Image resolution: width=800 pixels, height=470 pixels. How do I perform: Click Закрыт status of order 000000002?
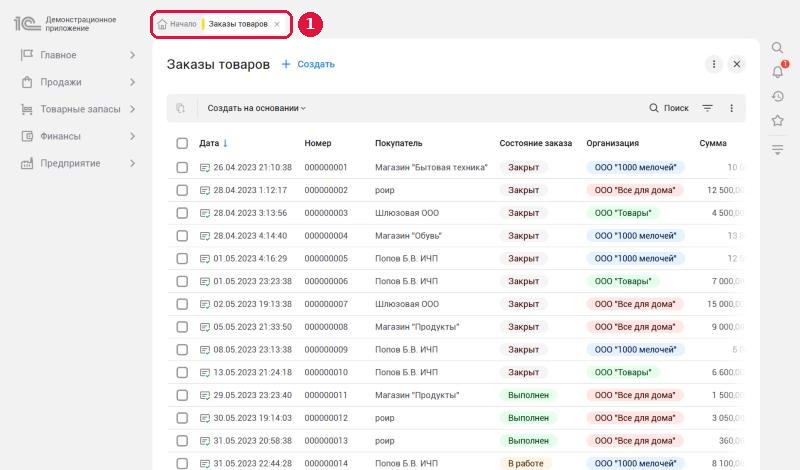pos(523,190)
